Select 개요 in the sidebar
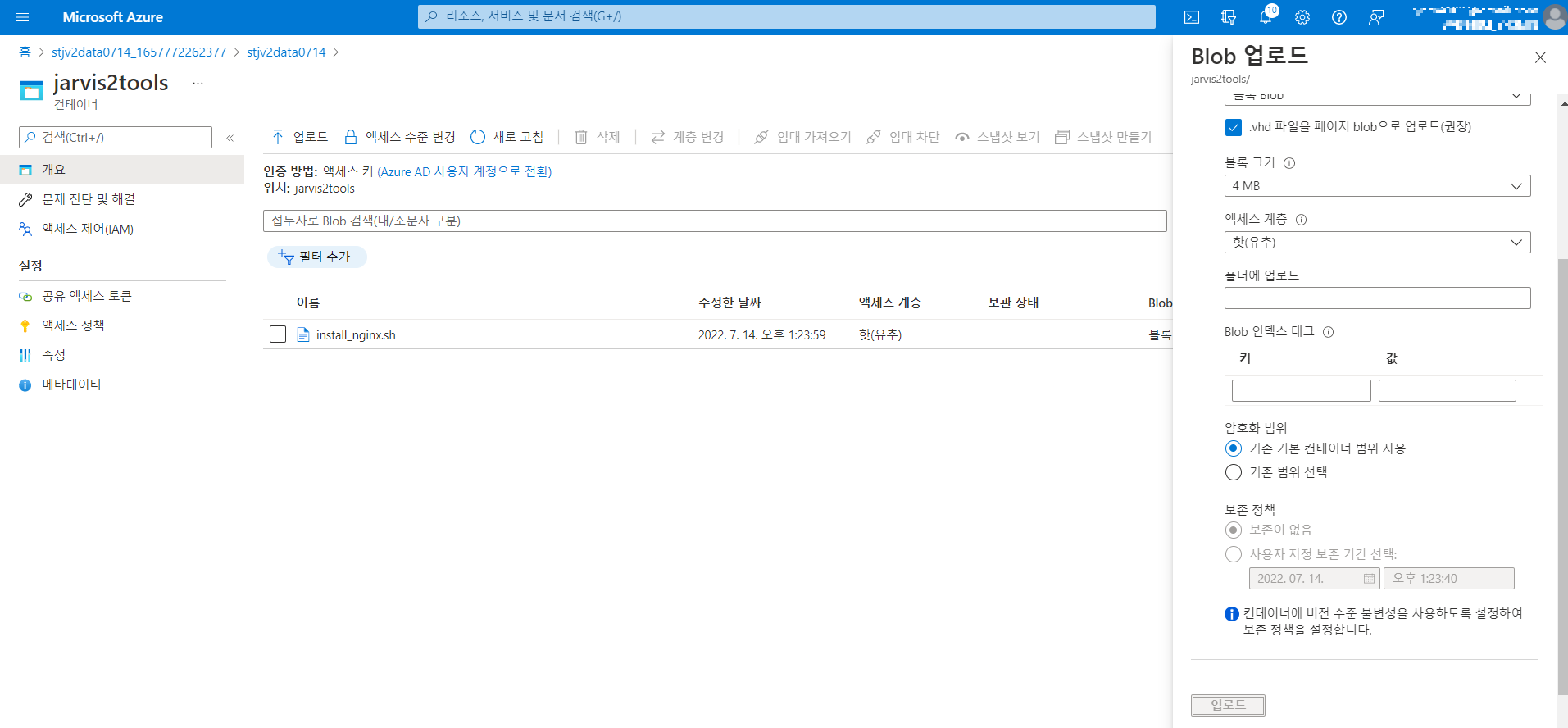The width and height of the screenshot is (1568, 728). [x=122, y=170]
